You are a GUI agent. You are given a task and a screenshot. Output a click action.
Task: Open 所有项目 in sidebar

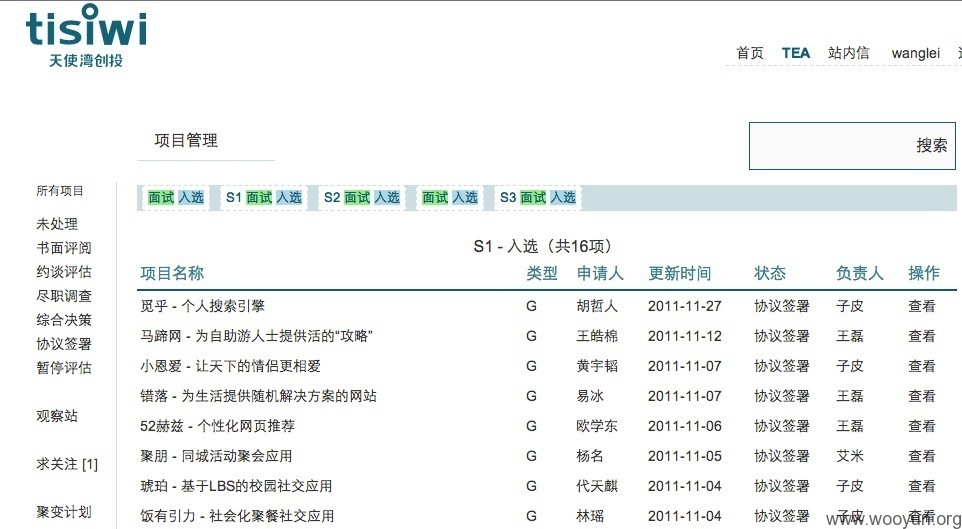60,191
